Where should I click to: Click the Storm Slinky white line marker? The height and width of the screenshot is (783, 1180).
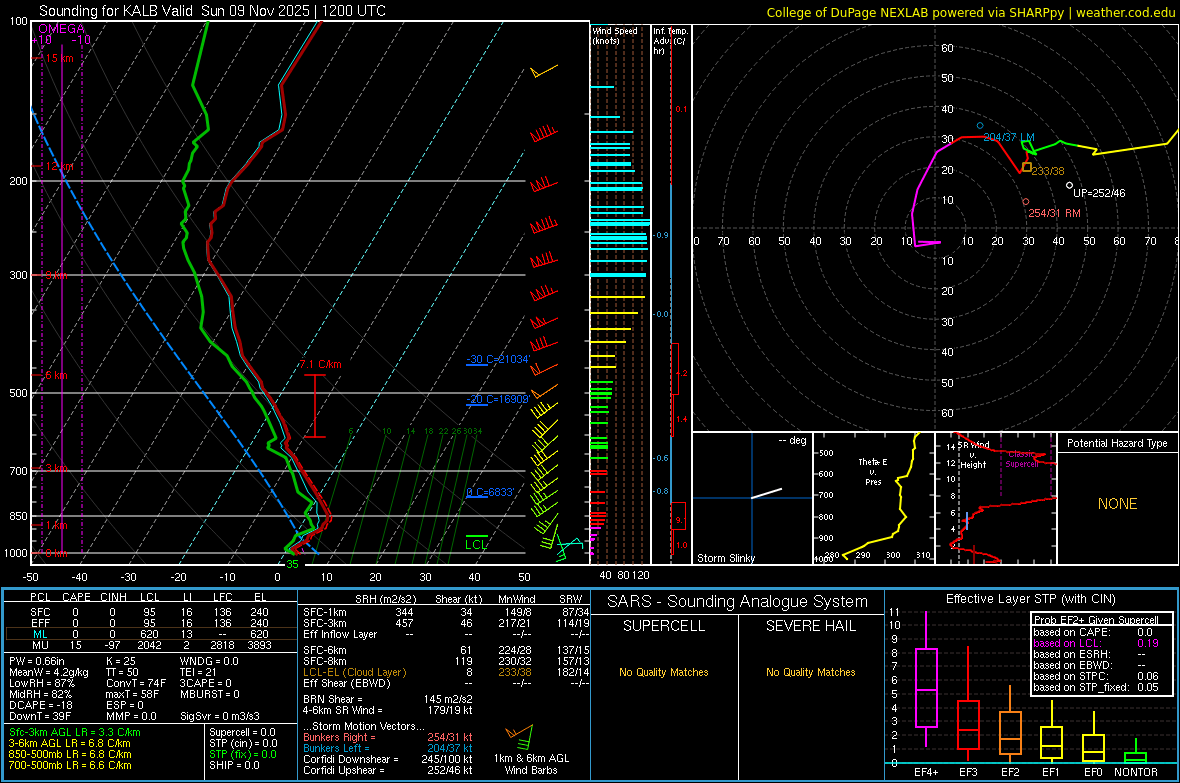point(767,493)
